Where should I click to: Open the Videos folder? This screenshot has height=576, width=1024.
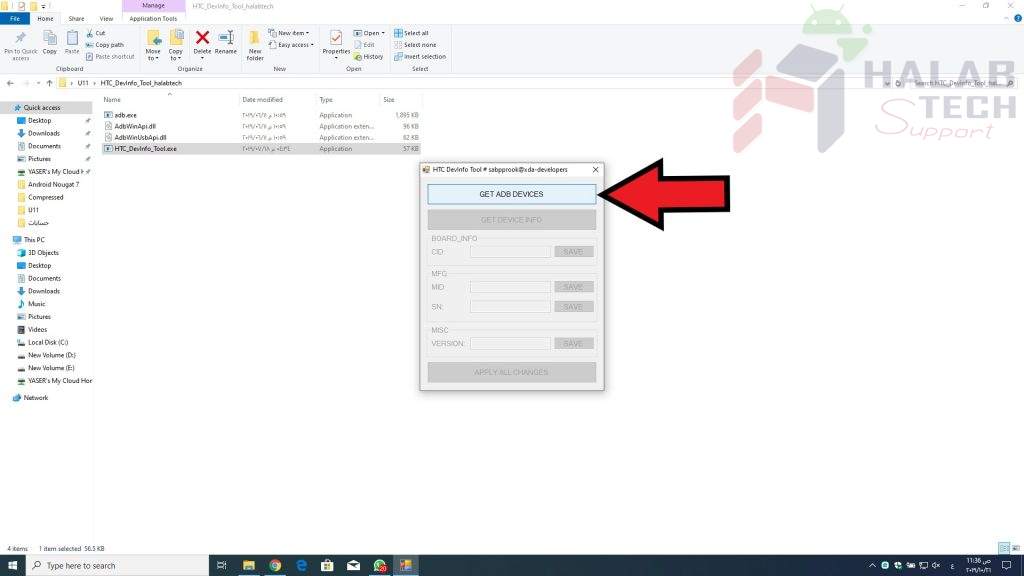37,329
